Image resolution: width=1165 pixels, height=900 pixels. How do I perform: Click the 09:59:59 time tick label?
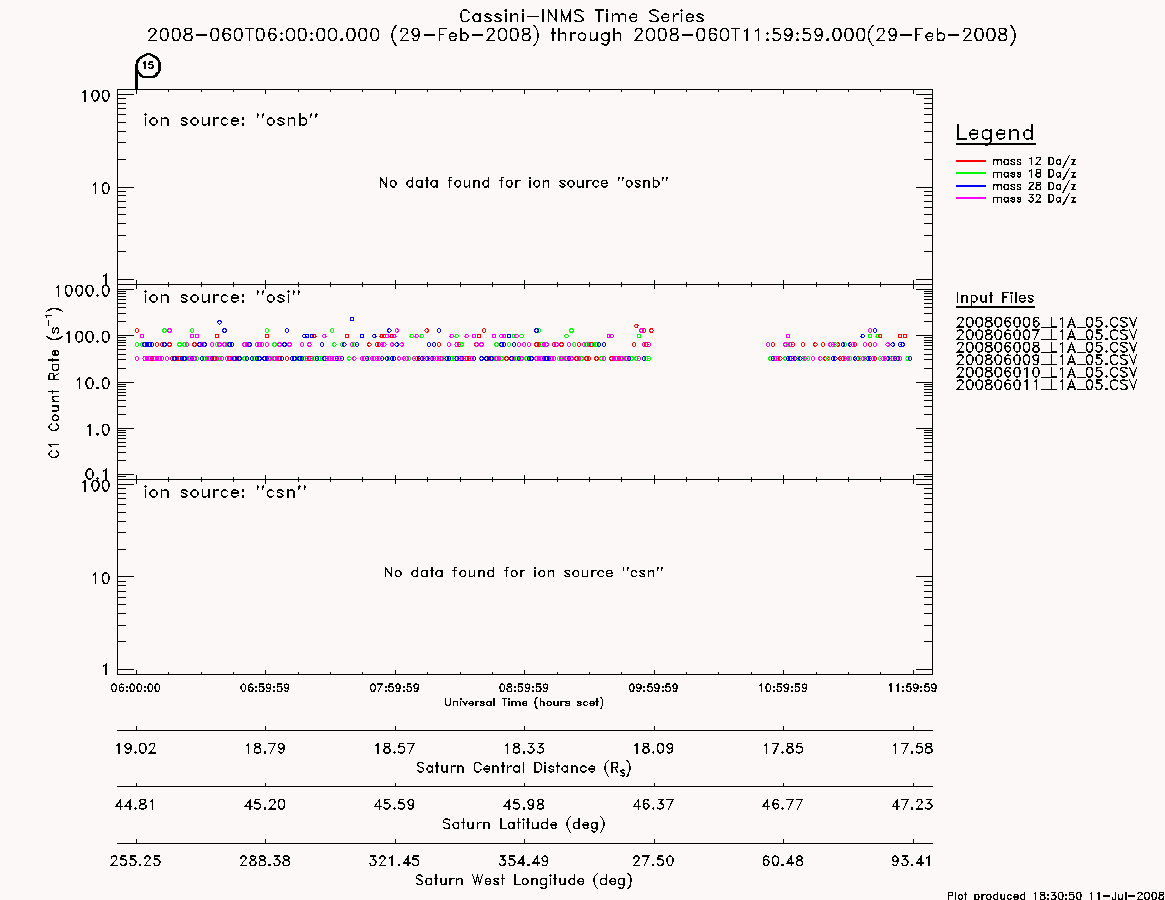653,688
